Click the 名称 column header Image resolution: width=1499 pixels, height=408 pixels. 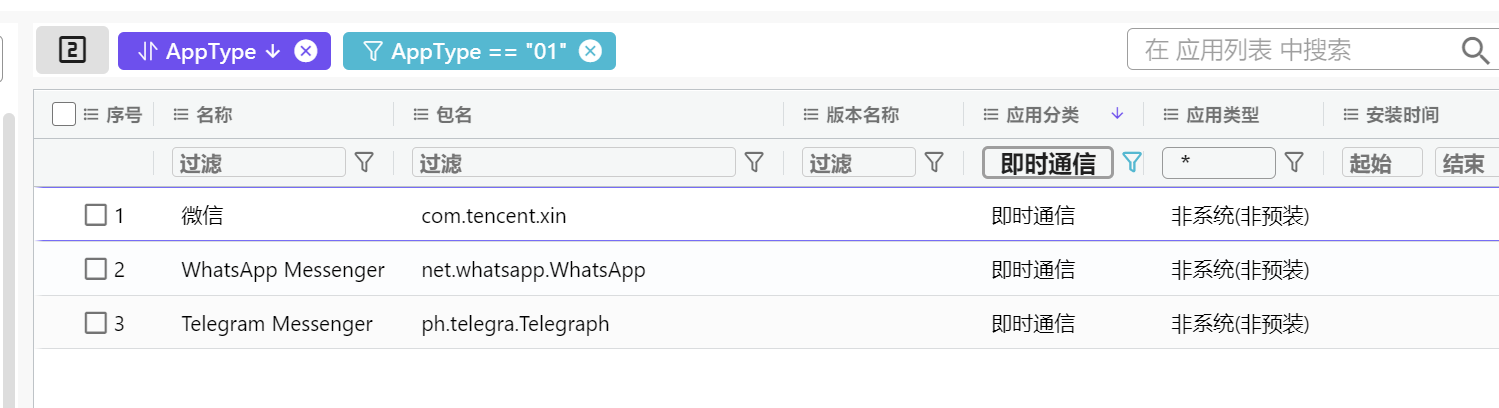213,115
